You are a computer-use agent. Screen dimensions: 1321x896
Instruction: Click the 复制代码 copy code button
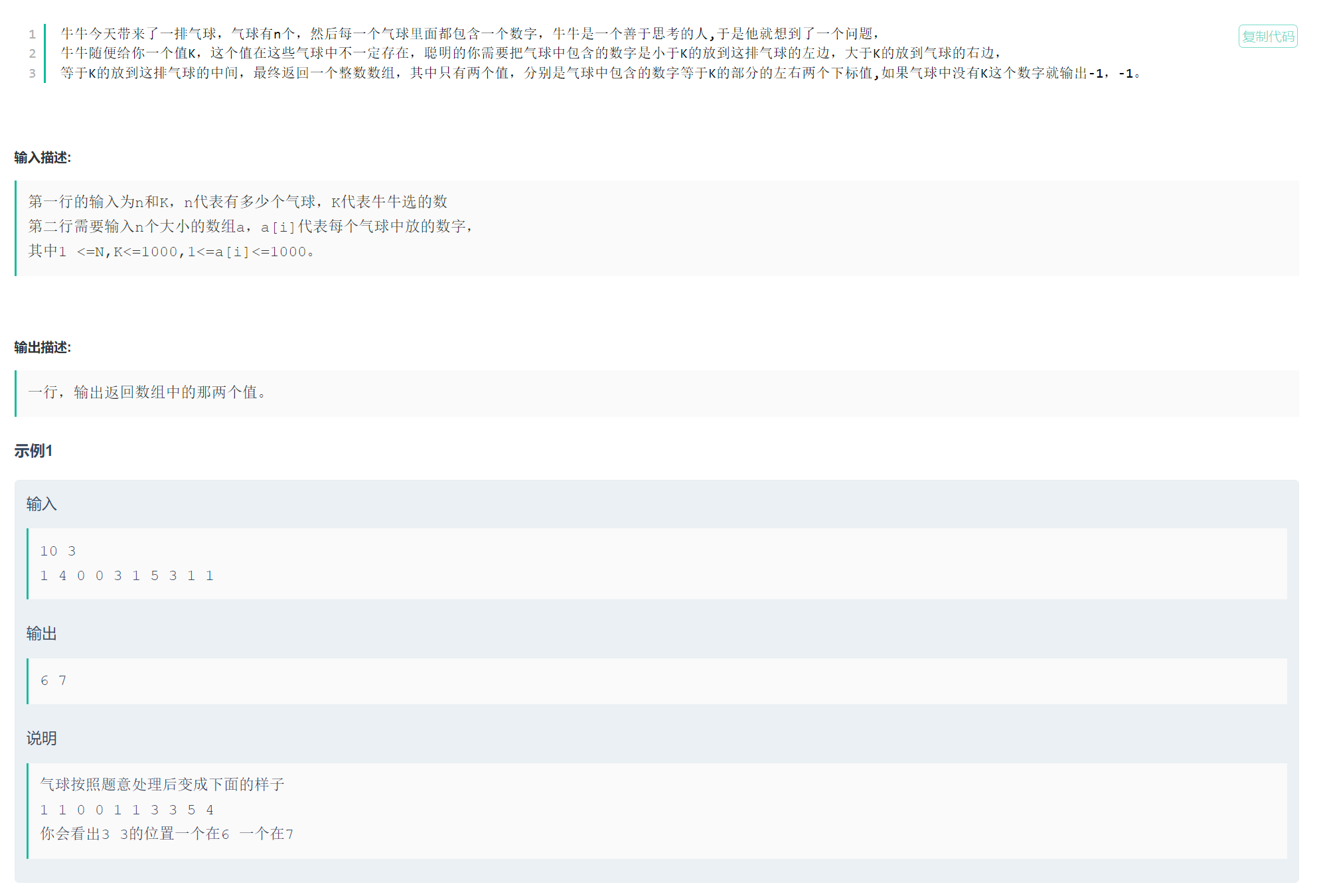click(1267, 37)
